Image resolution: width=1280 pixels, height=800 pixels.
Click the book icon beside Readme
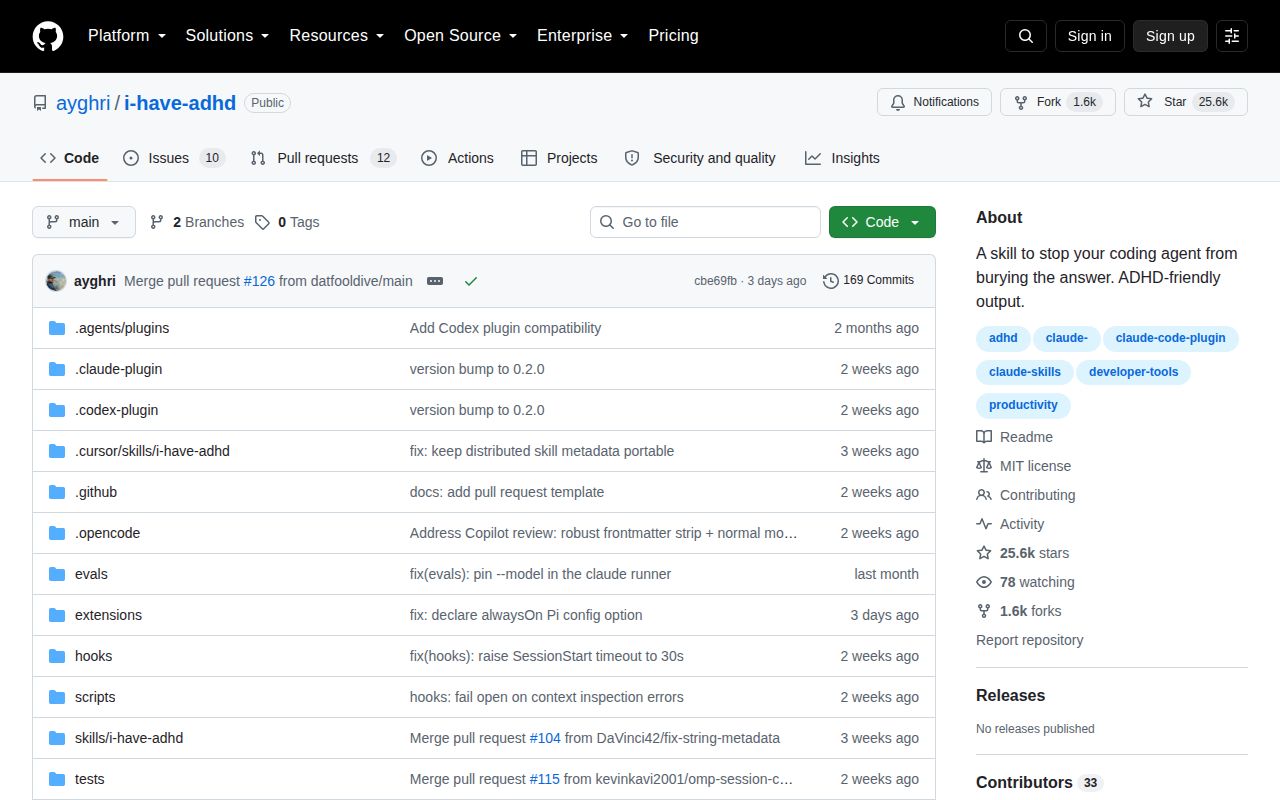click(x=984, y=437)
